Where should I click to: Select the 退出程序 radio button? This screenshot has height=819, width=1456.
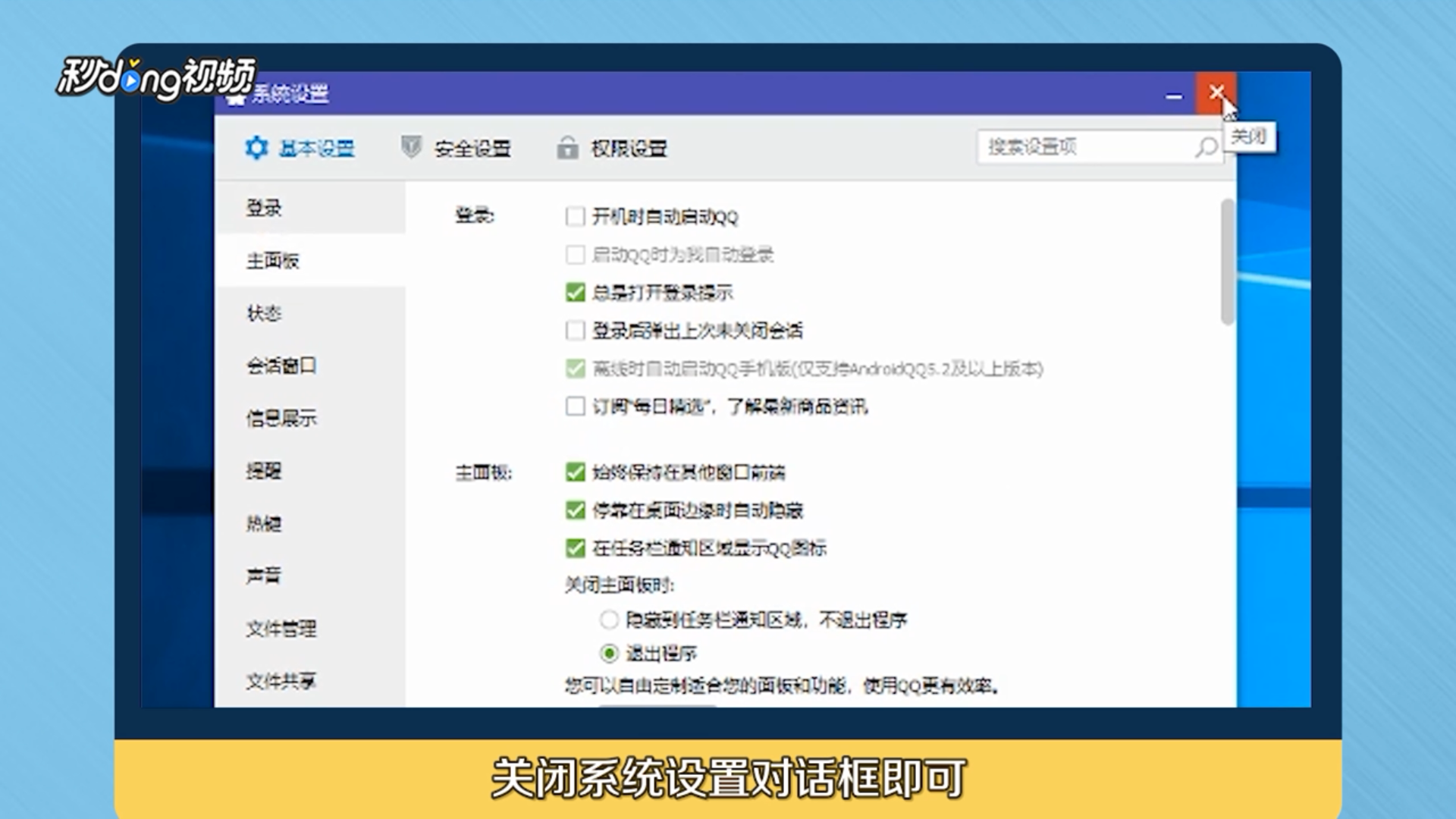pyautogui.click(x=608, y=653)
